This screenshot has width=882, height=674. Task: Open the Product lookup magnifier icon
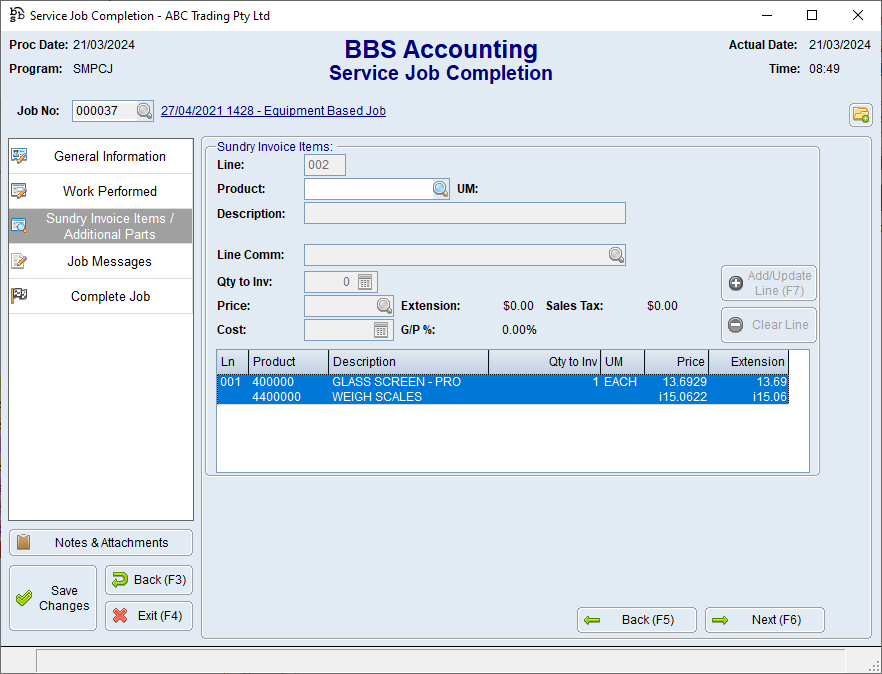pyautogui.click(x=440, y=189)
